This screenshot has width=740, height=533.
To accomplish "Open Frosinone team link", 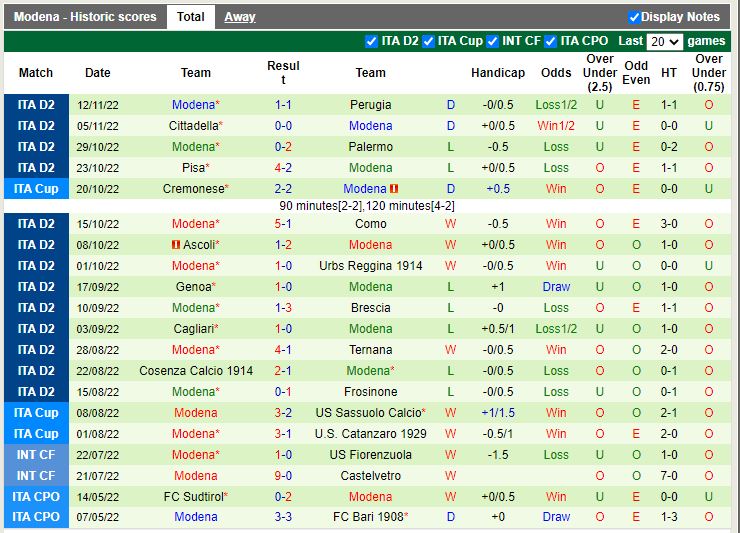I will (x=370, y=392).
